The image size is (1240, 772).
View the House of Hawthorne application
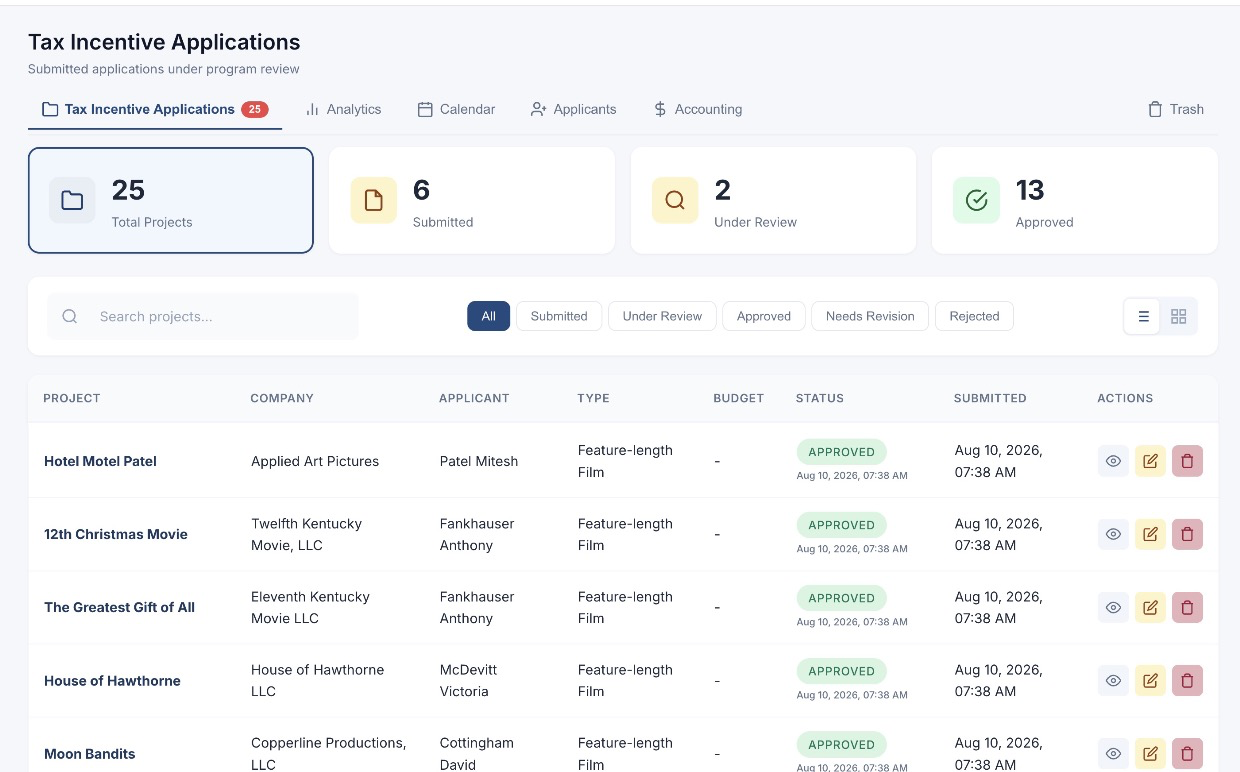(1113, 680)
